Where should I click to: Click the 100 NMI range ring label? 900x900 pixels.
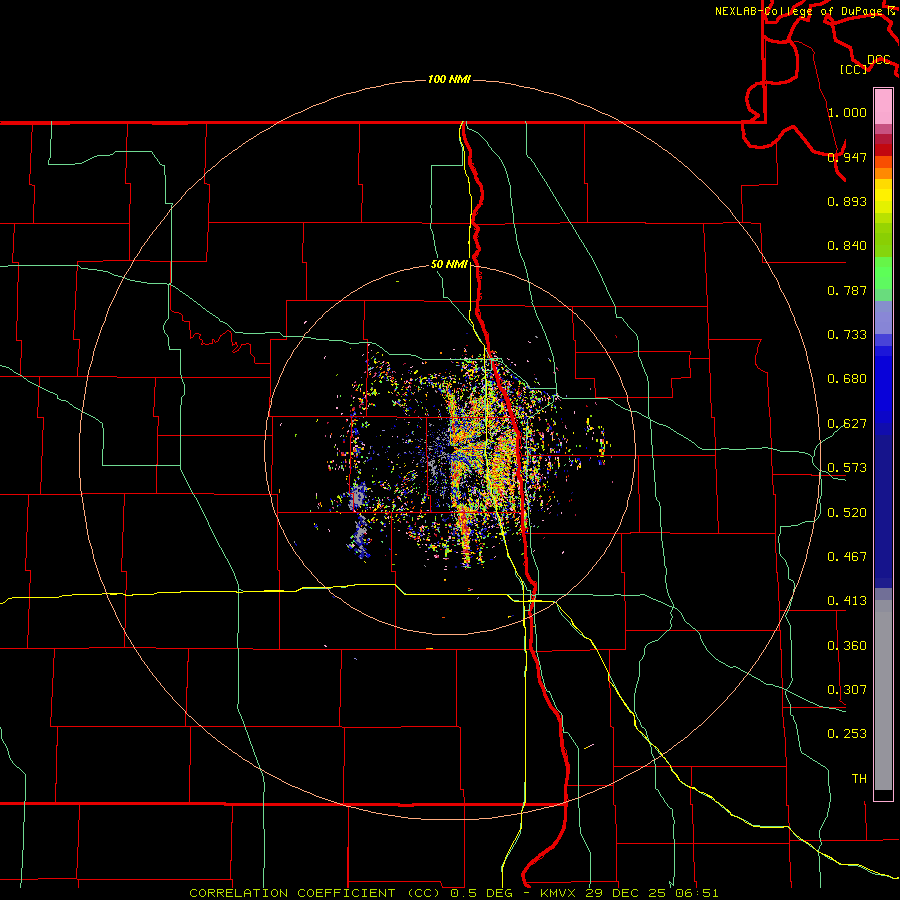(449, 79)
